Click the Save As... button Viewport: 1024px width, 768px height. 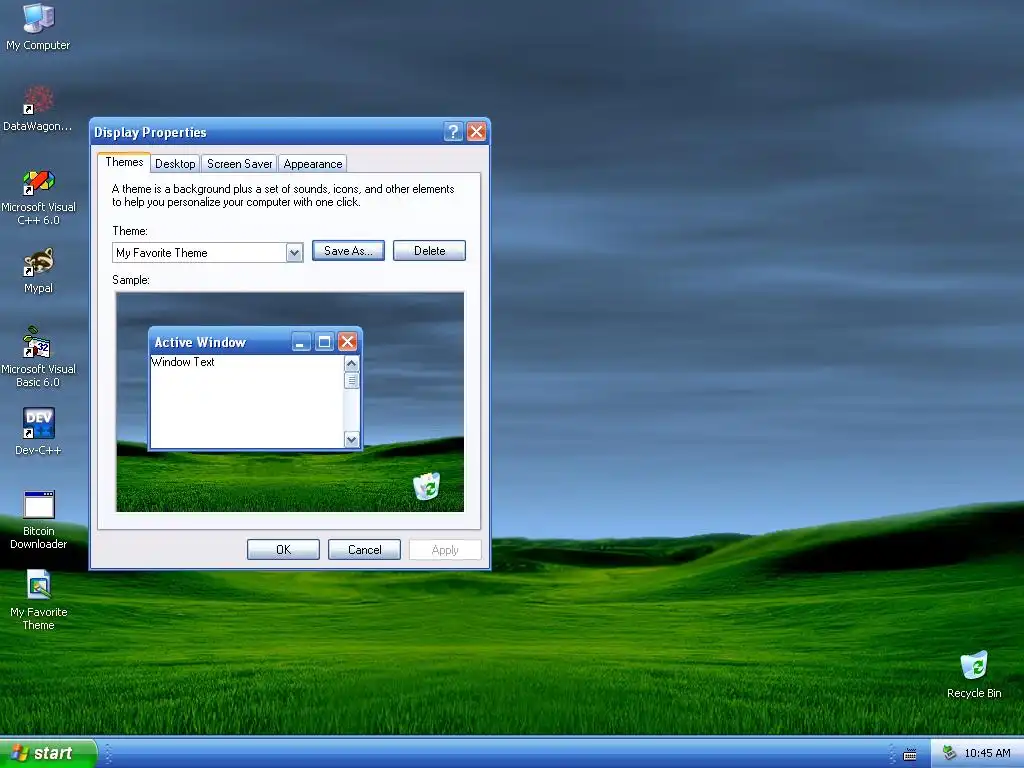[x=348, y=251]
